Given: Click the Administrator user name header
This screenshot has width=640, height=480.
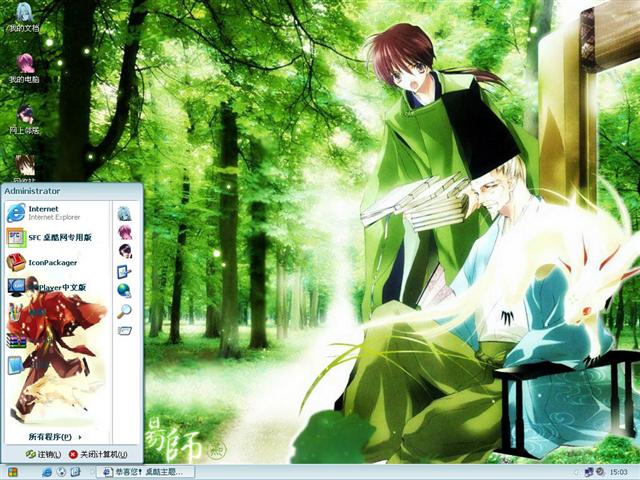Looking at the screenshot, I should click(x=32, y=191).
